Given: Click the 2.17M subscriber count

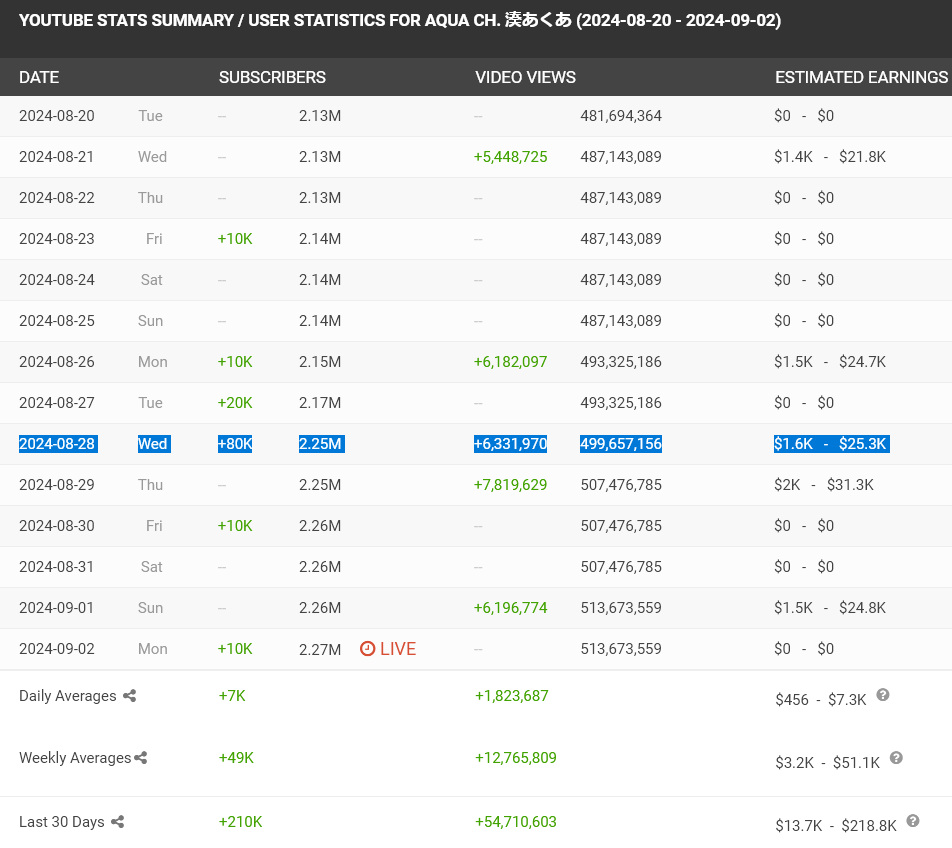Looking at the screenshot, I should point(320,402).
